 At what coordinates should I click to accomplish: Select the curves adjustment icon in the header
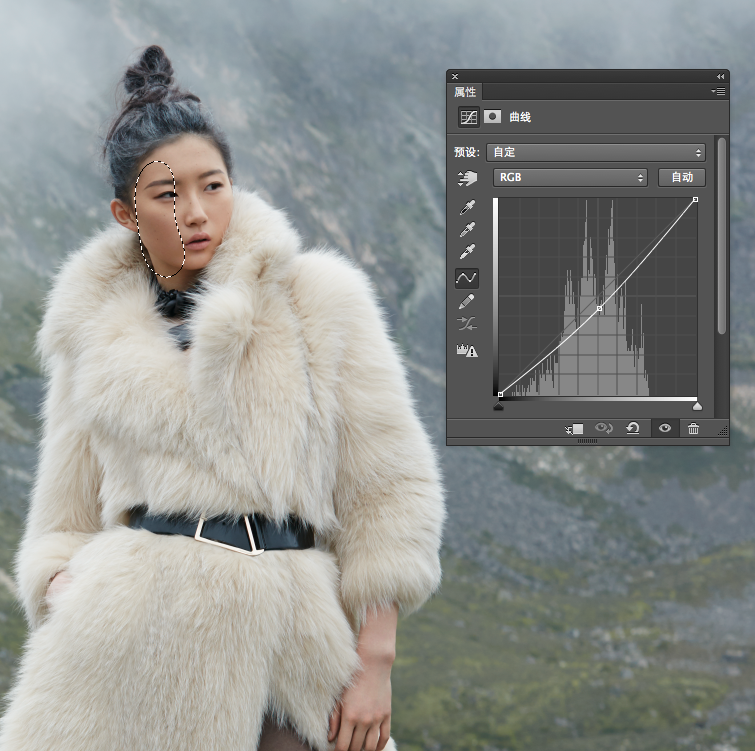(469, 117)
